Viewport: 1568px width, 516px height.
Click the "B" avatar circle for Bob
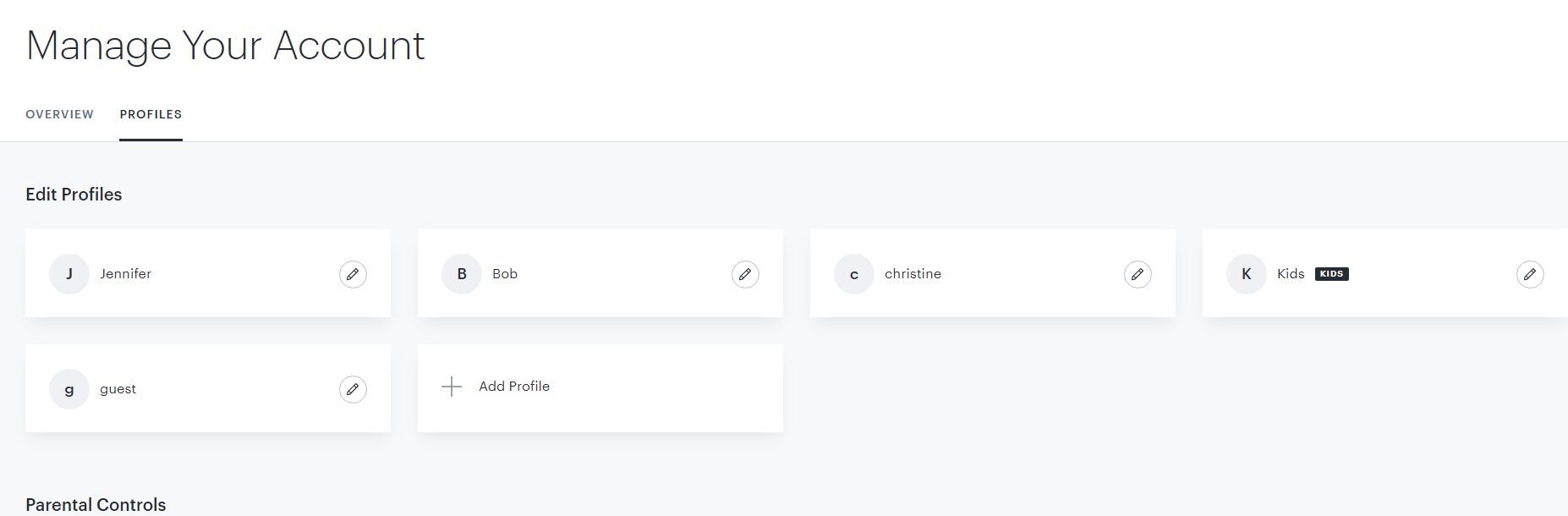tap(462, 274)
